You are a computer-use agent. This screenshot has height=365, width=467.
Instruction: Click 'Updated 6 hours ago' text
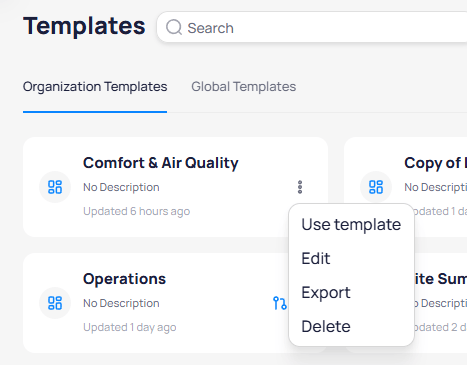pyautogui.click(x=137, y=211)
